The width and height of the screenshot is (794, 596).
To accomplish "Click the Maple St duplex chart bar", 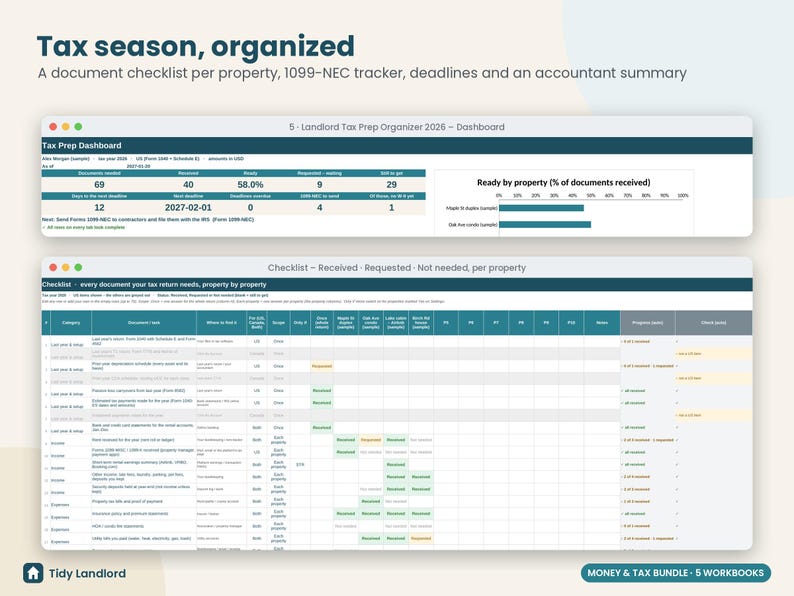I will point(541,208).
